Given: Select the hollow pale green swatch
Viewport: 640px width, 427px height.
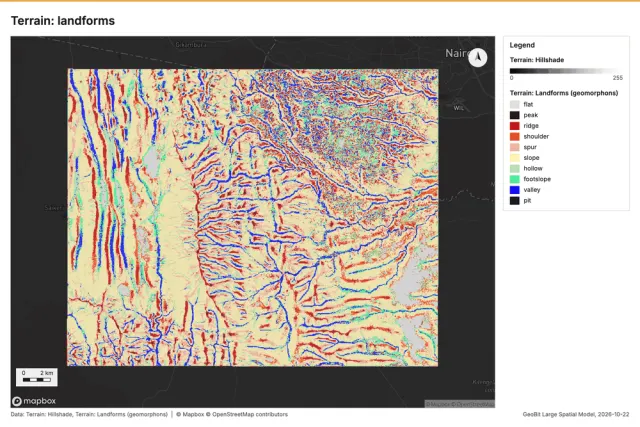Looking at the screenshot, I should point(515,168).
